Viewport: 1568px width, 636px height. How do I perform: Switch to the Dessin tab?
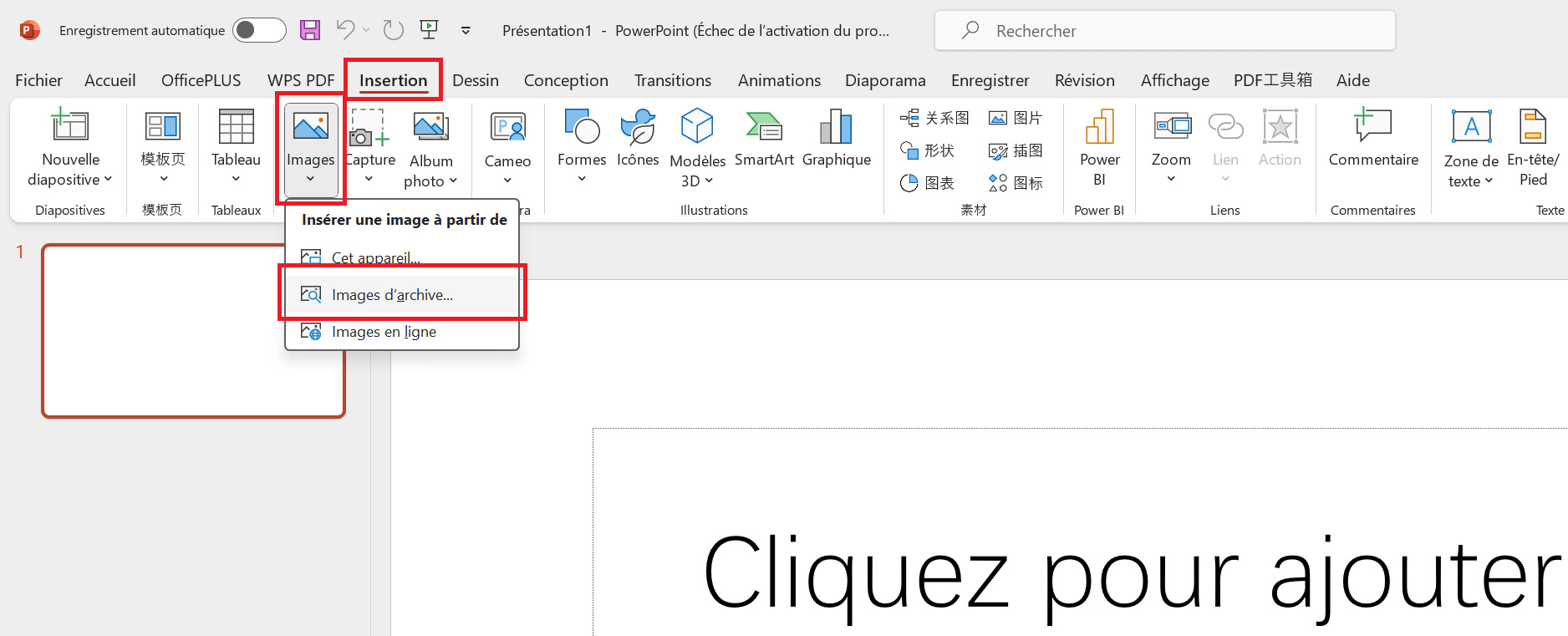pos(476,80)
